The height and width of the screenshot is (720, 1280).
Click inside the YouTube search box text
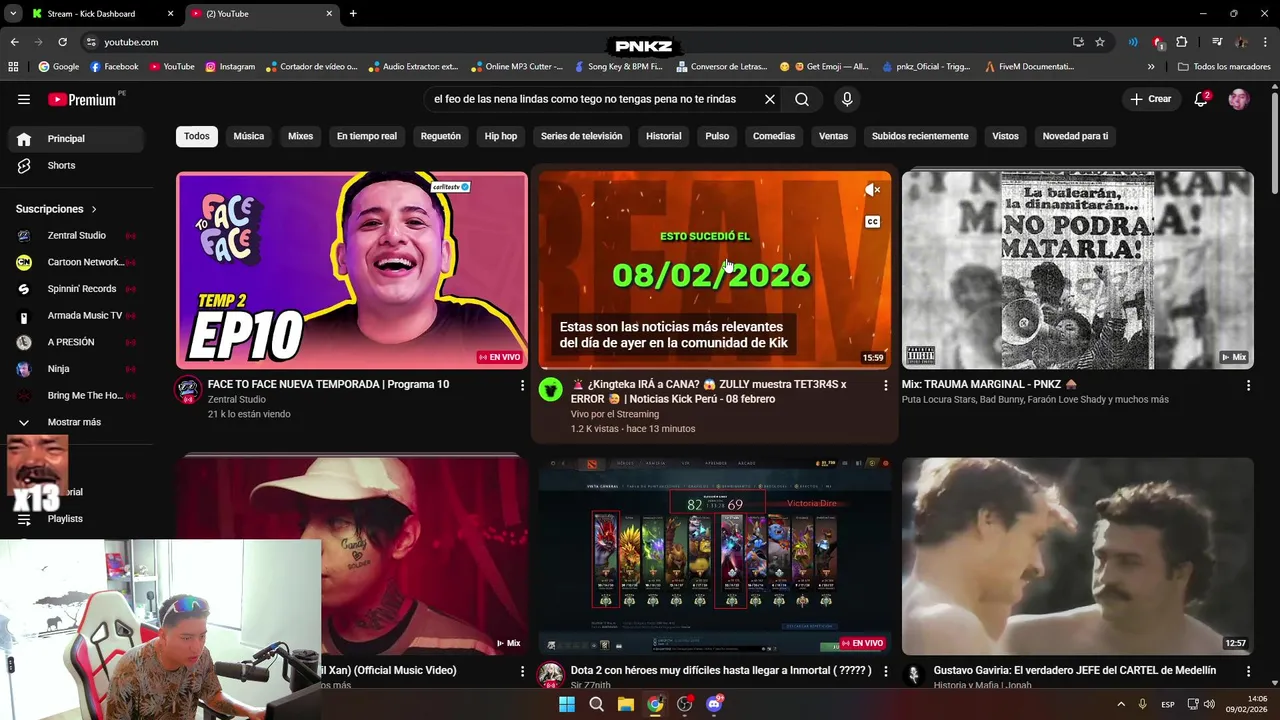click(x=585, y=99)
